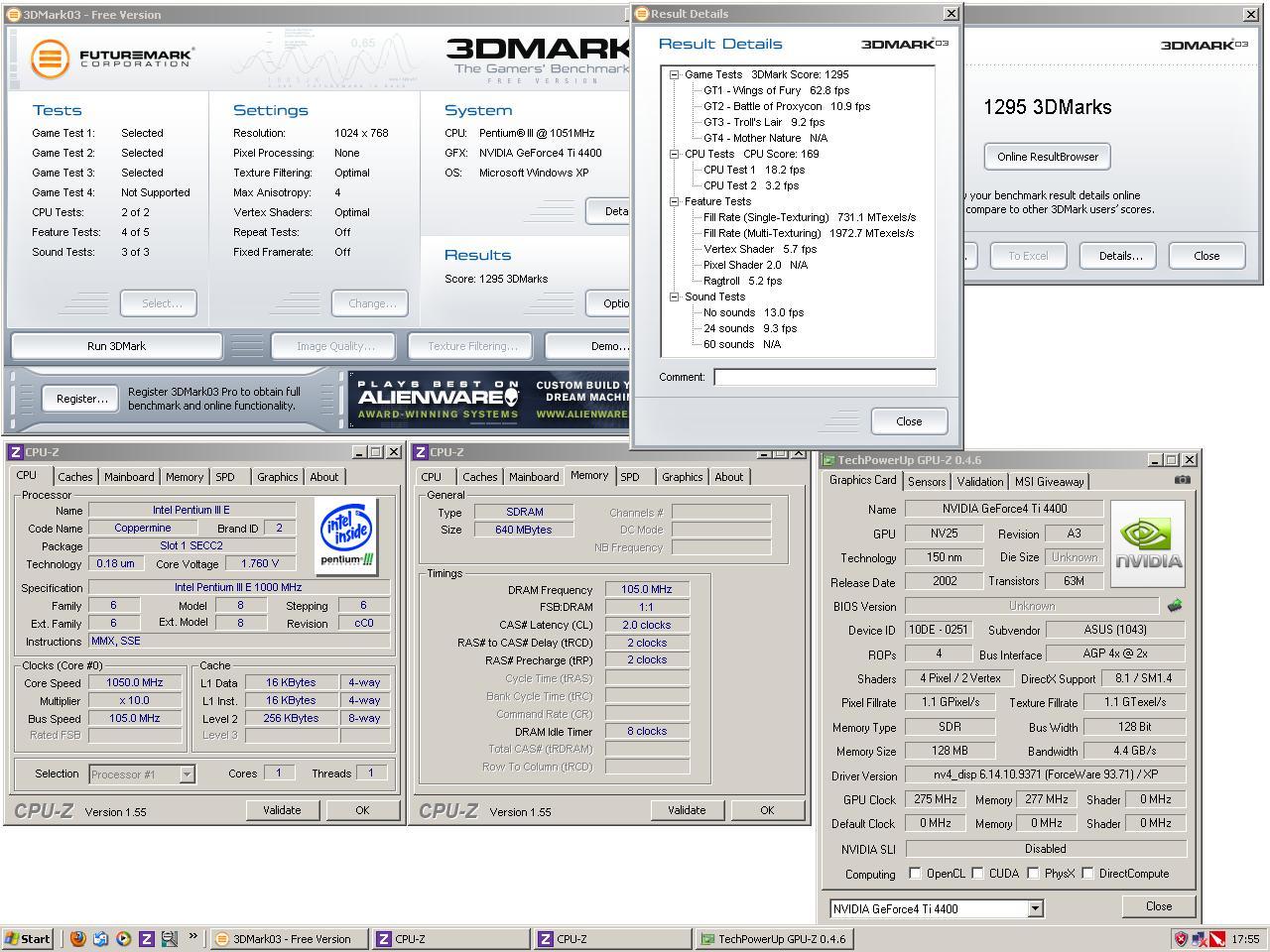The height and width of the screenshot is (952, 1270).
Task: Click the GPU-Z camera screenshot icon
Action: 1182,480
